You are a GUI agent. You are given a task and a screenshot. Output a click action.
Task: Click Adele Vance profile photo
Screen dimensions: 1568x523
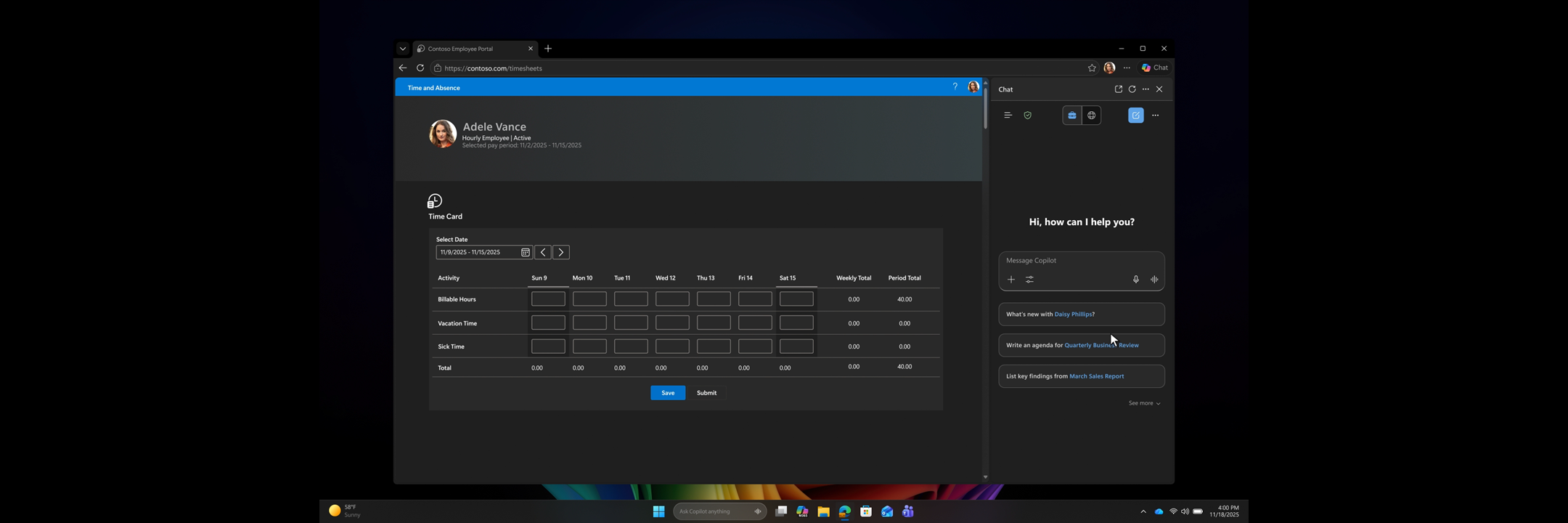442,134
